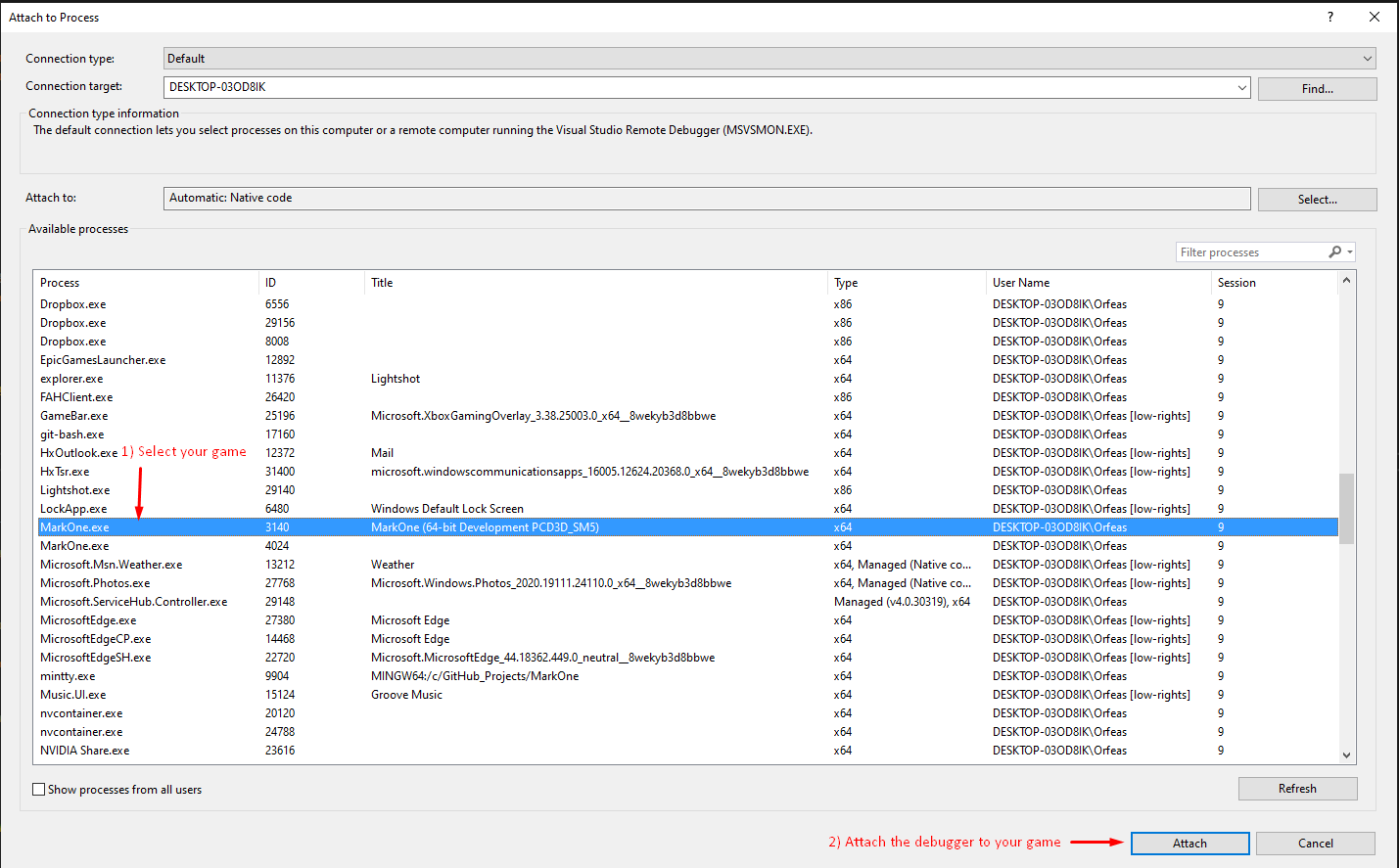This screenshot has width=1399, height=868.
Task: Click the help question mark icon
Action: [x=1329, y=17]
